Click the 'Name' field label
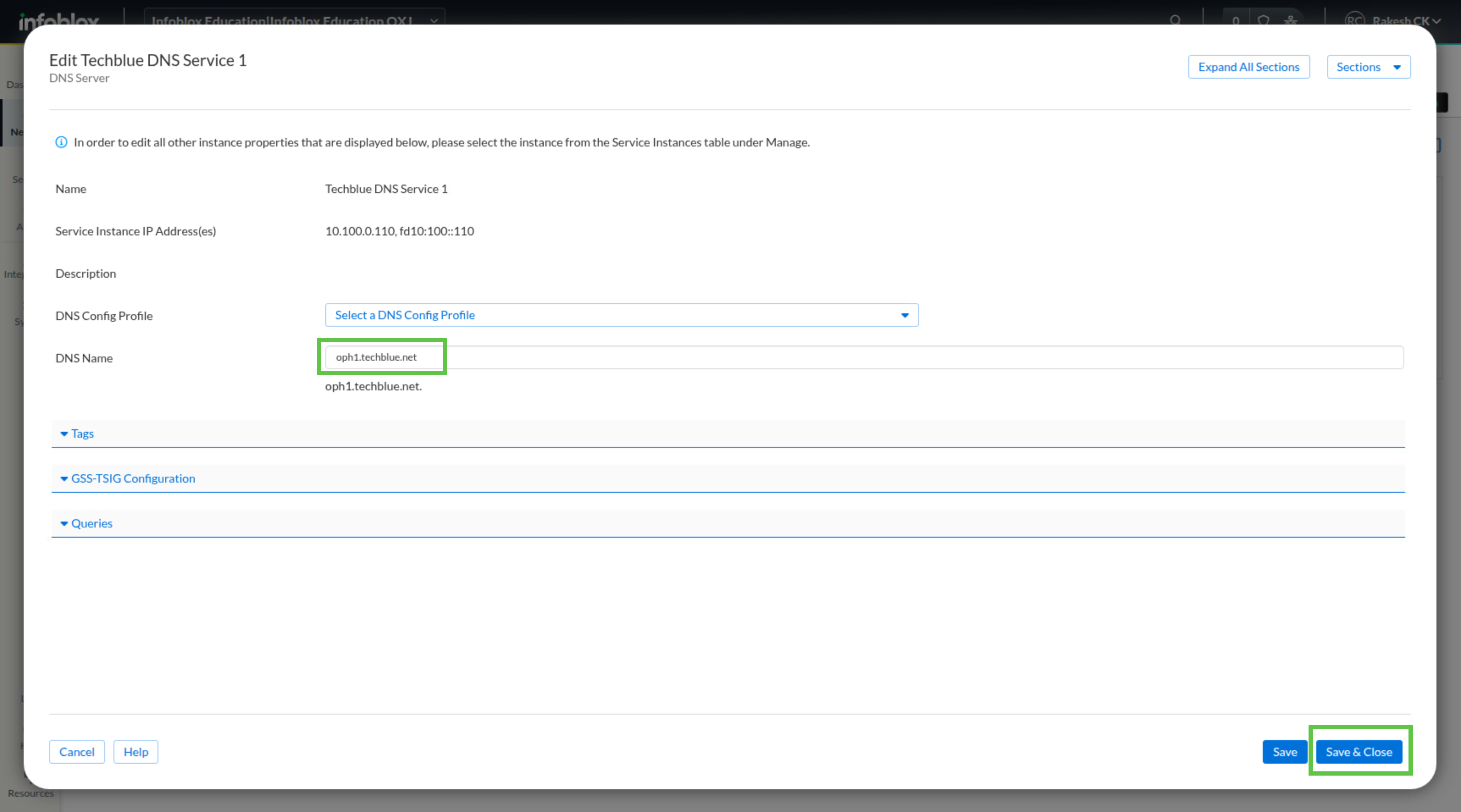The height and width of the screenshot is (812, 1461). click(x=71, y=189)
